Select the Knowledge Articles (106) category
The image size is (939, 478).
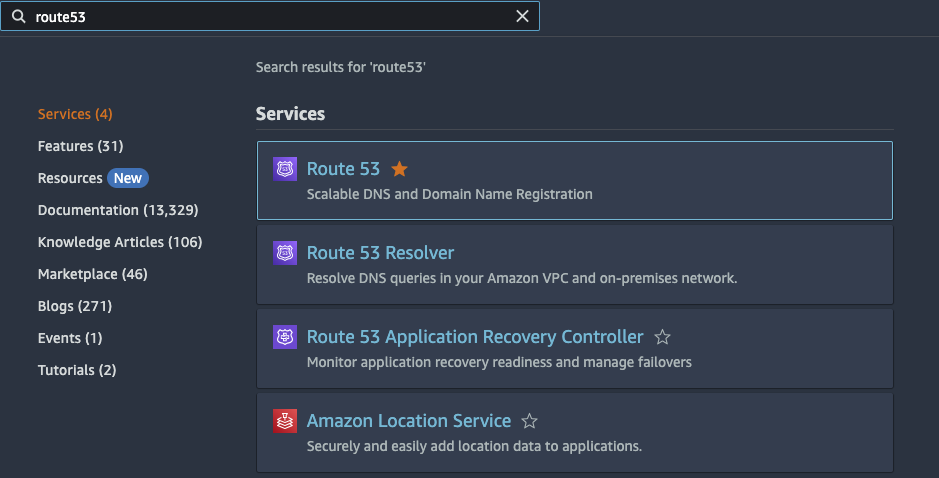tap(120, 242)
